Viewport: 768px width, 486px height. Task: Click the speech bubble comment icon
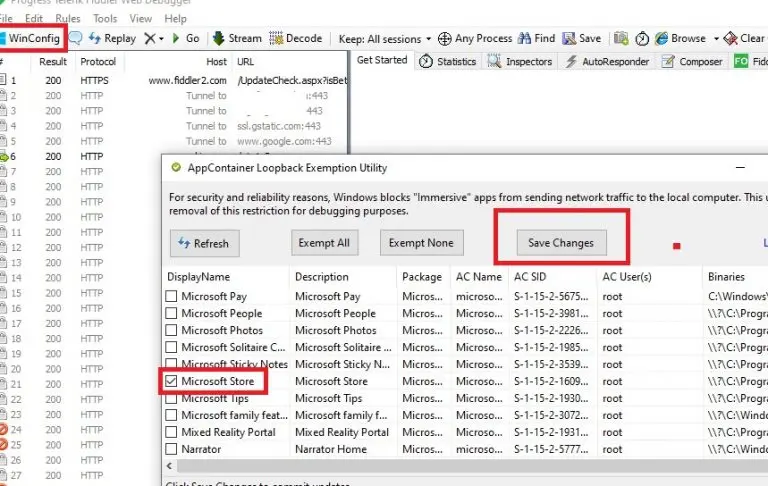(75, 38)
